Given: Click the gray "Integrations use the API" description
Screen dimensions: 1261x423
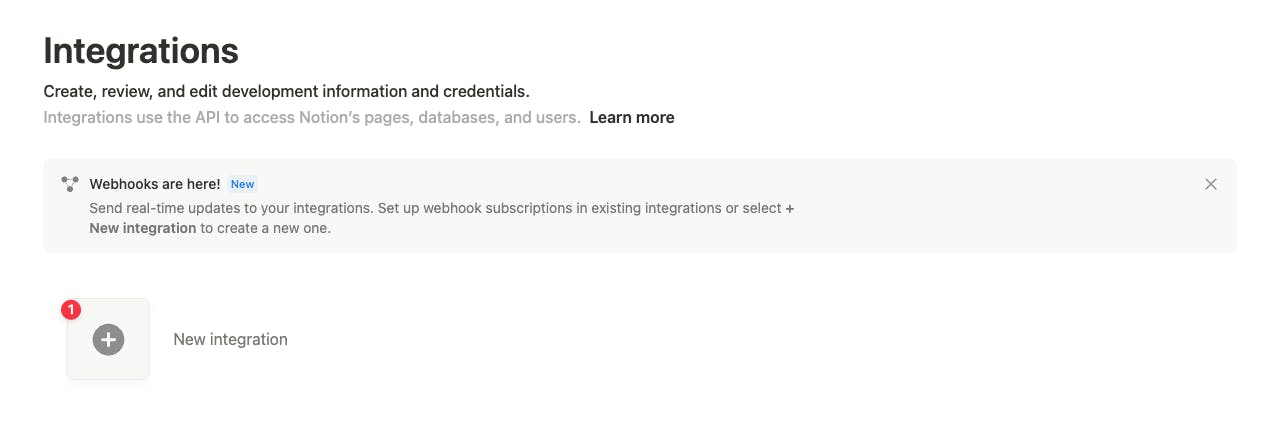Looking at the screenshot, I should click(x=150, y=118).
